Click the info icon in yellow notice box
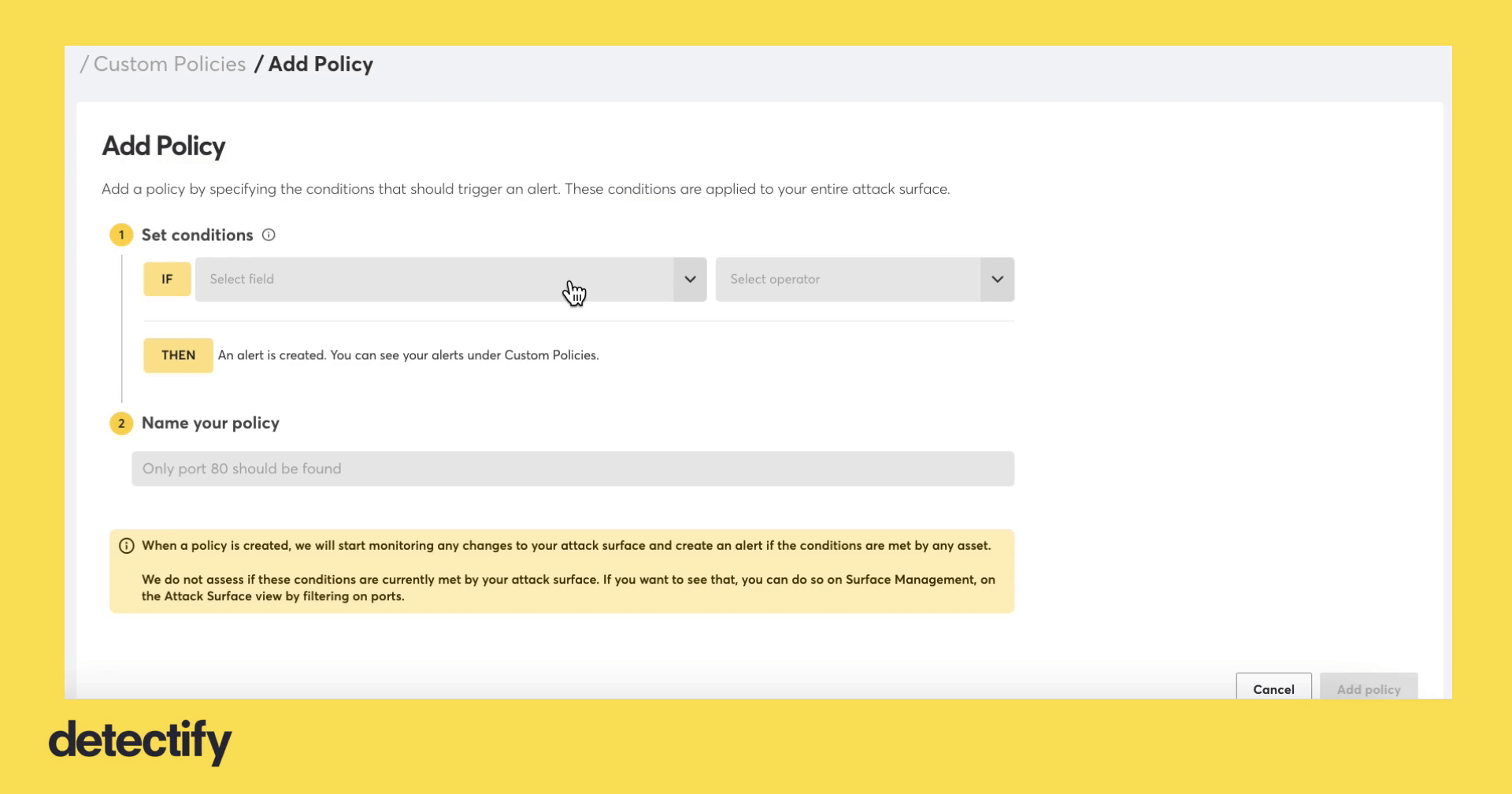The width and height of the screenshot is (1512, 794). (126, 546)
